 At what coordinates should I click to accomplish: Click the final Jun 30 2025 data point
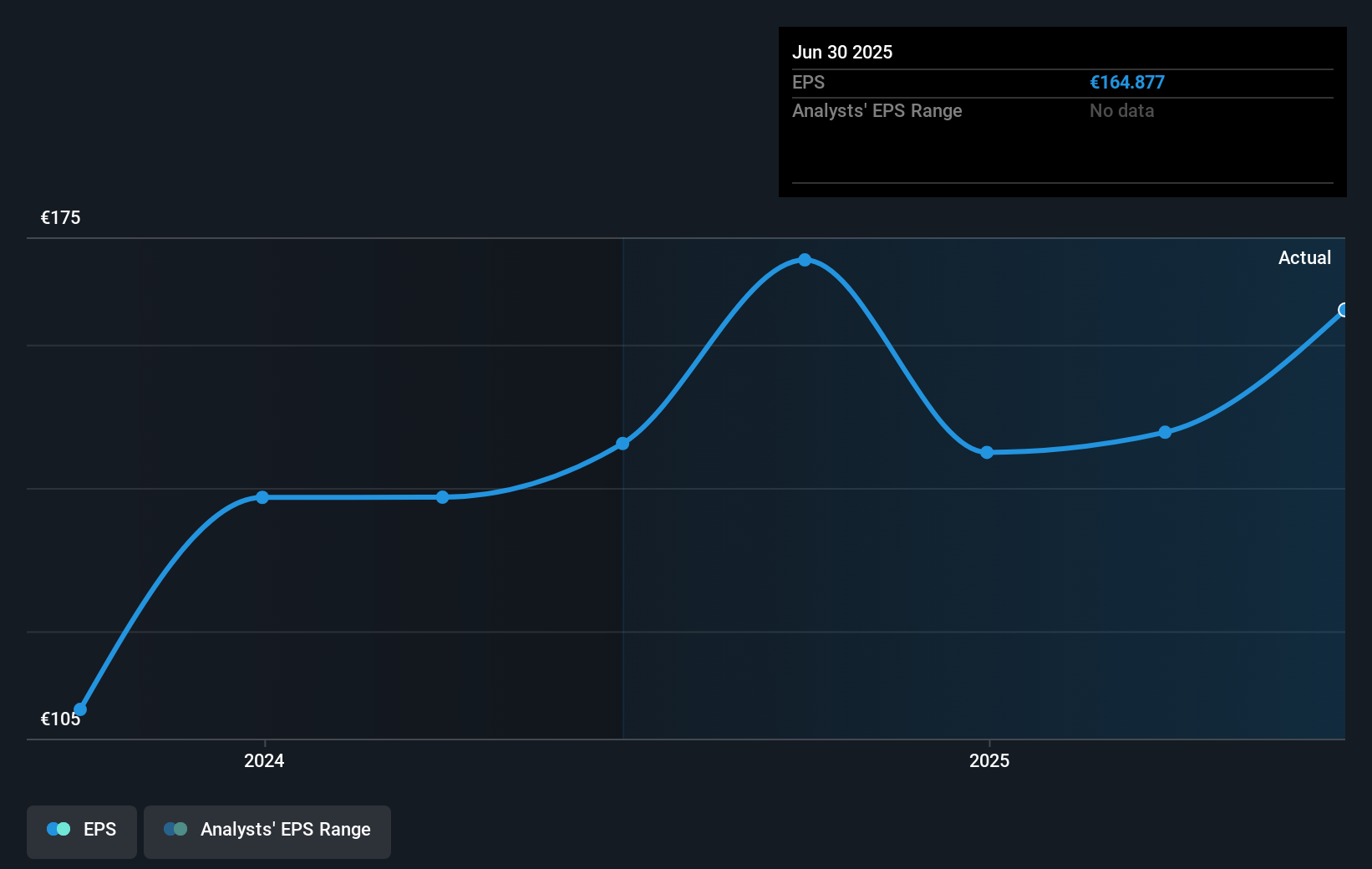(1344, 310)
